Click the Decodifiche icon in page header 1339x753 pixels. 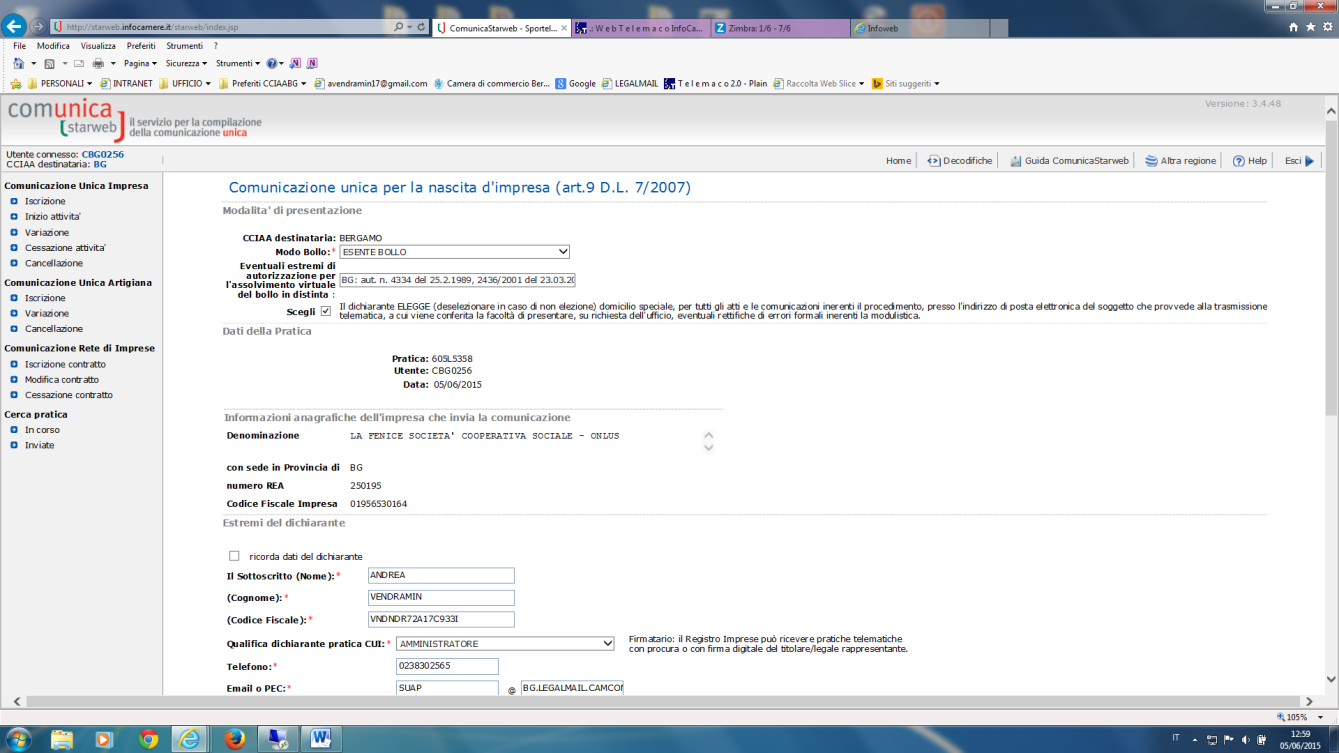(x=934, y=161)
